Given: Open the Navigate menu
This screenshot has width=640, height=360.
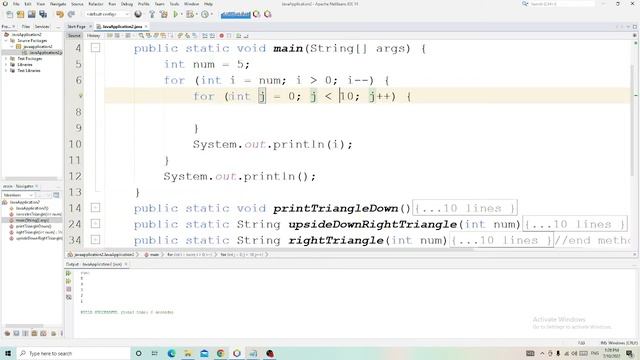Looking at the screenshot, I should coord(58,4).
